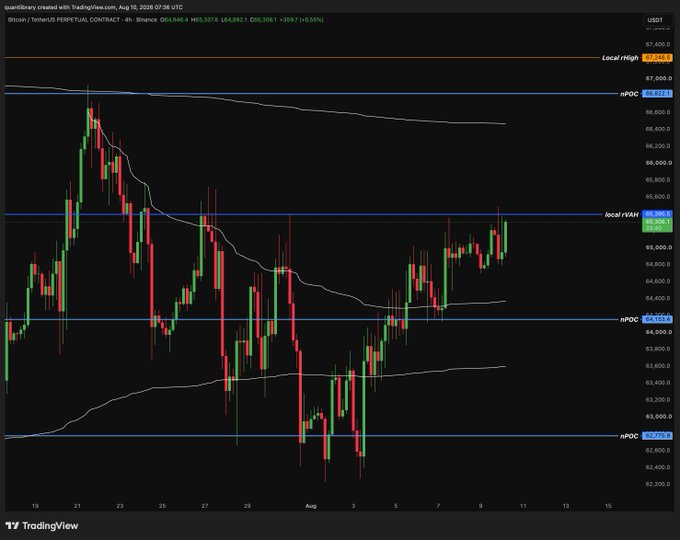Image resolution: width=680 pixels, height=540 pixels.
Task: Click the 64,600.0 price axis label
Action: 658,281
